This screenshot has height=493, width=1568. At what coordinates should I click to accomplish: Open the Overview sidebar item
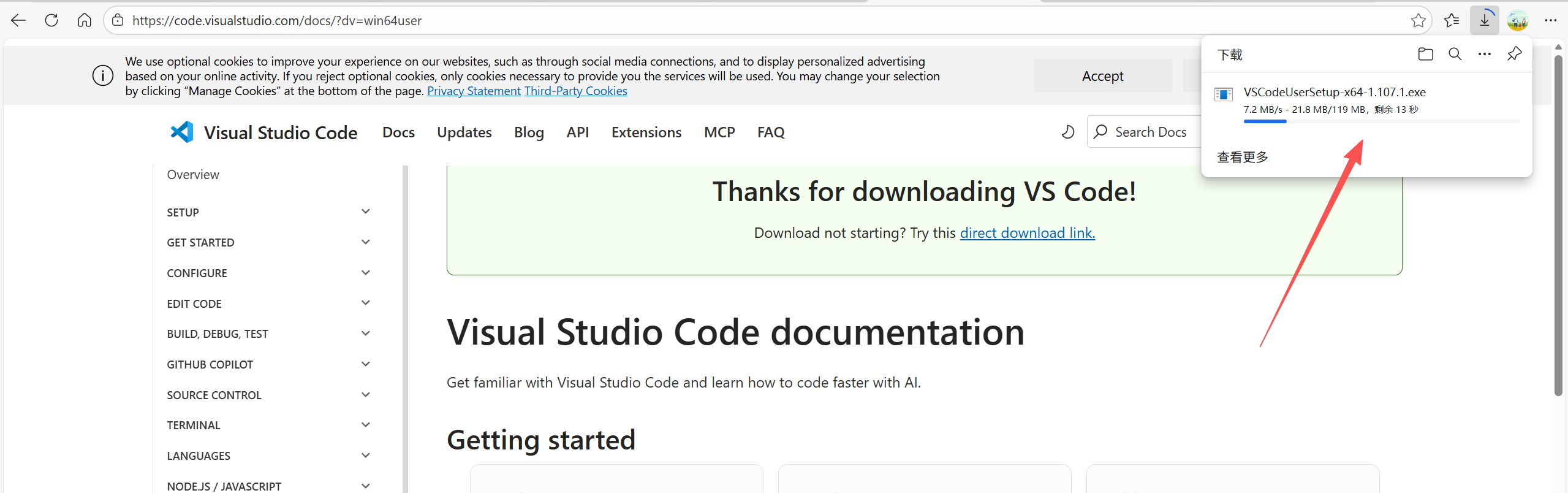click(193, 175)
